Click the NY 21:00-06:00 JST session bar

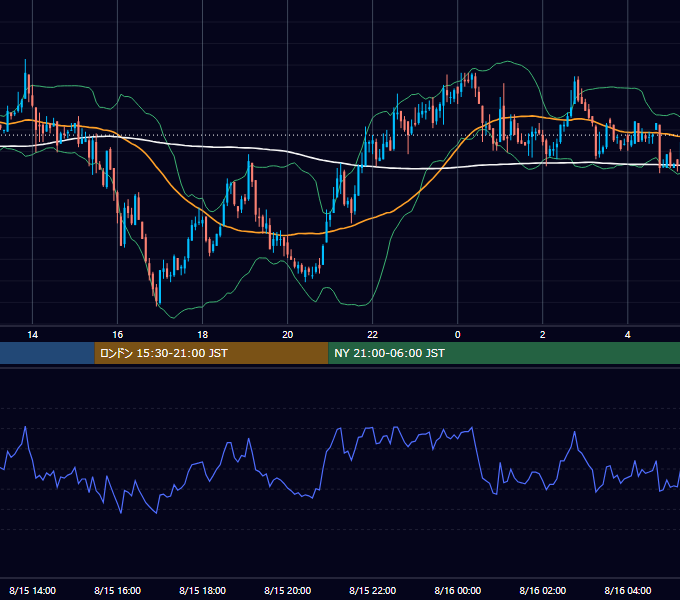click(504, 353)
